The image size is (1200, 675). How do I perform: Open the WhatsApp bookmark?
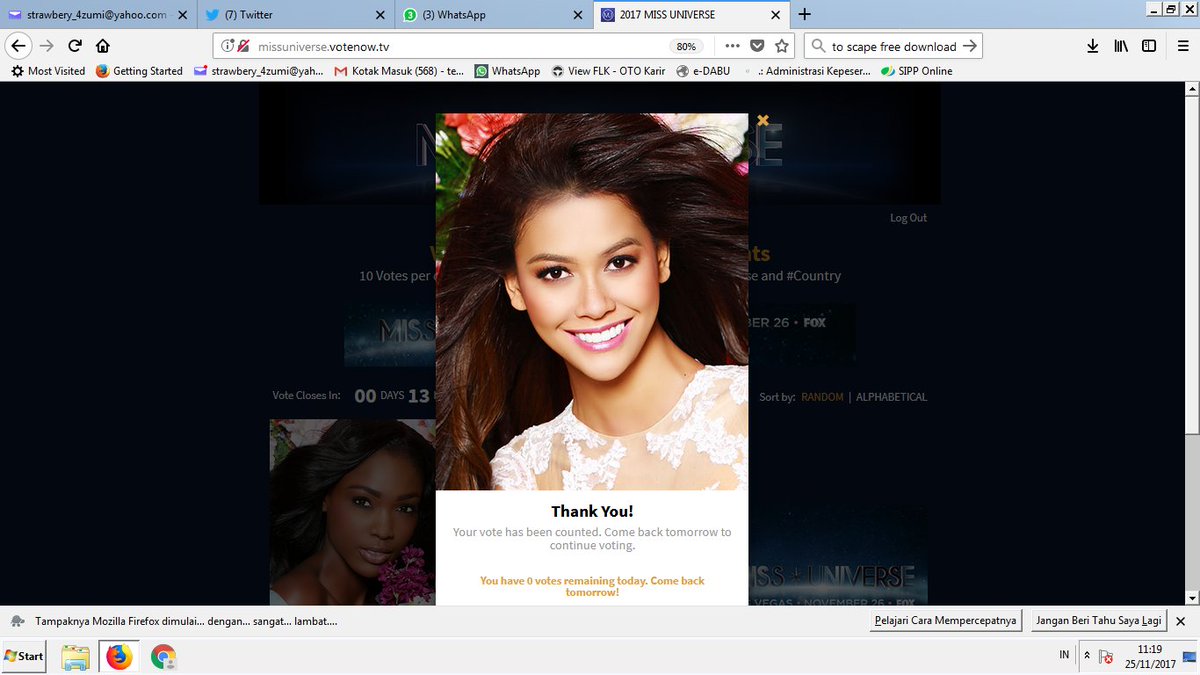click(507, 71)
